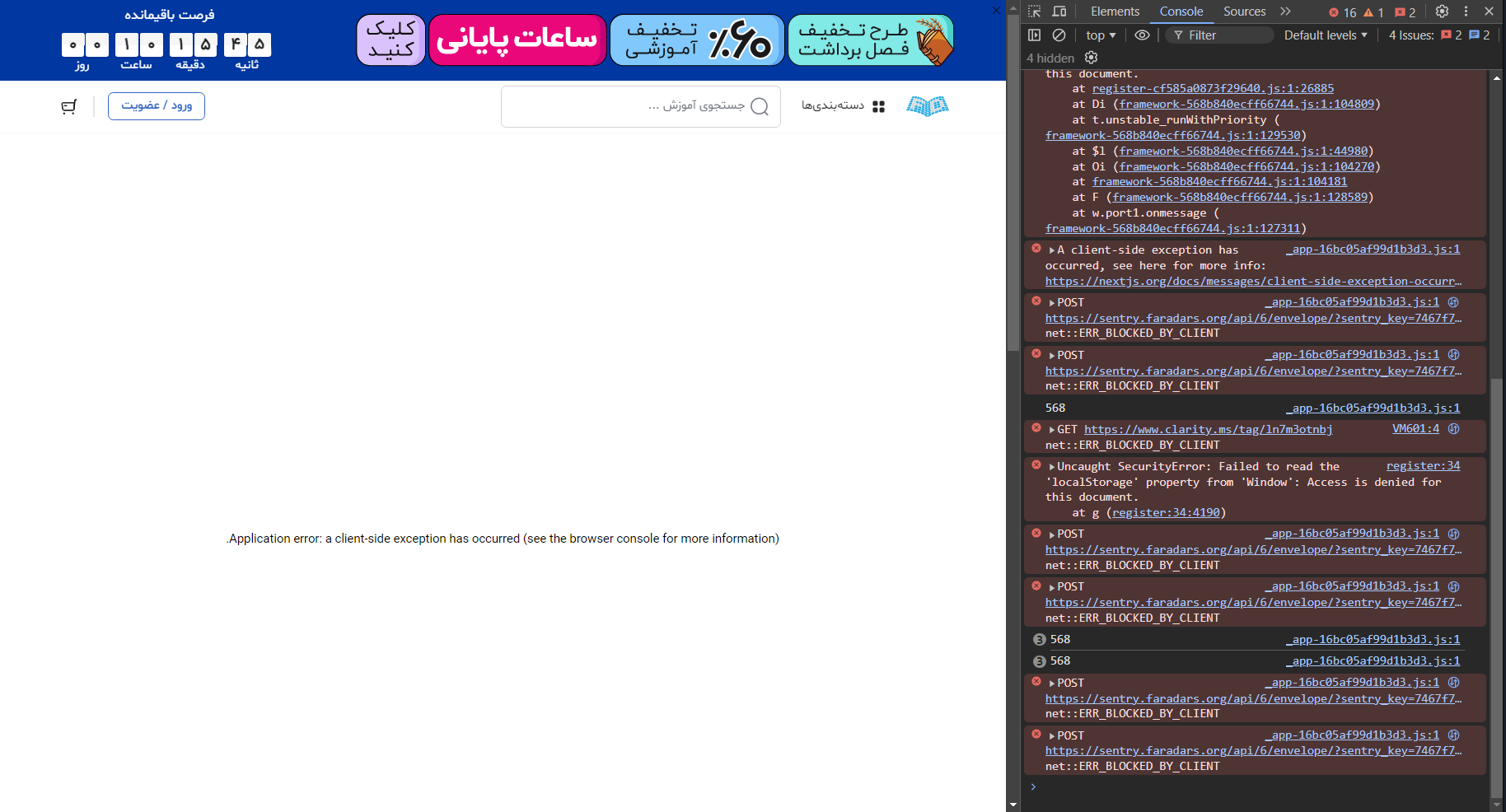Open the categories grid icon menu
This screenshot has height=812, width=1506.
878,106
